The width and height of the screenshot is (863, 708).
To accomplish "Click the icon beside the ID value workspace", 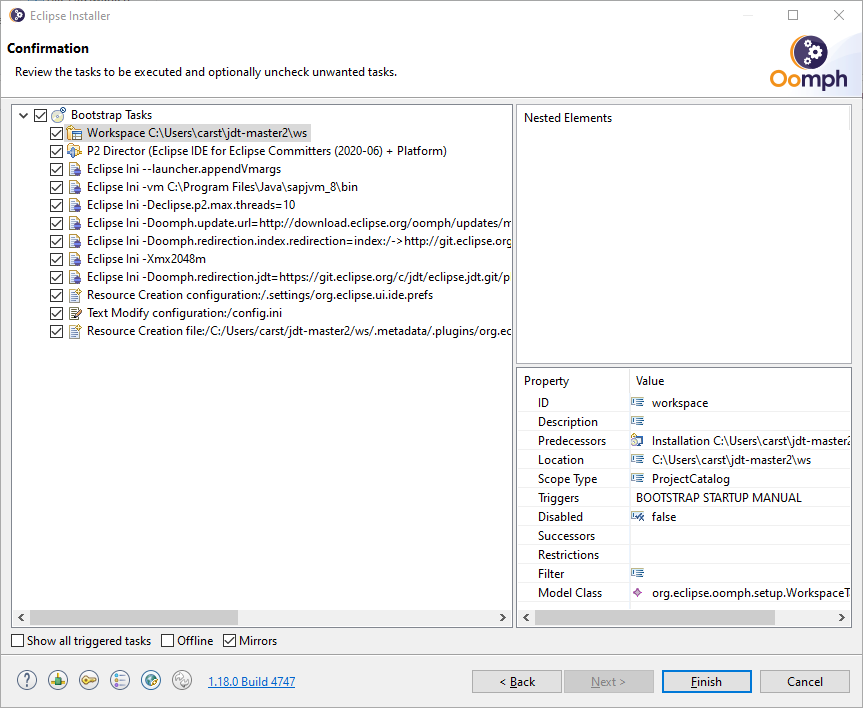I will [x=637, y=402].
